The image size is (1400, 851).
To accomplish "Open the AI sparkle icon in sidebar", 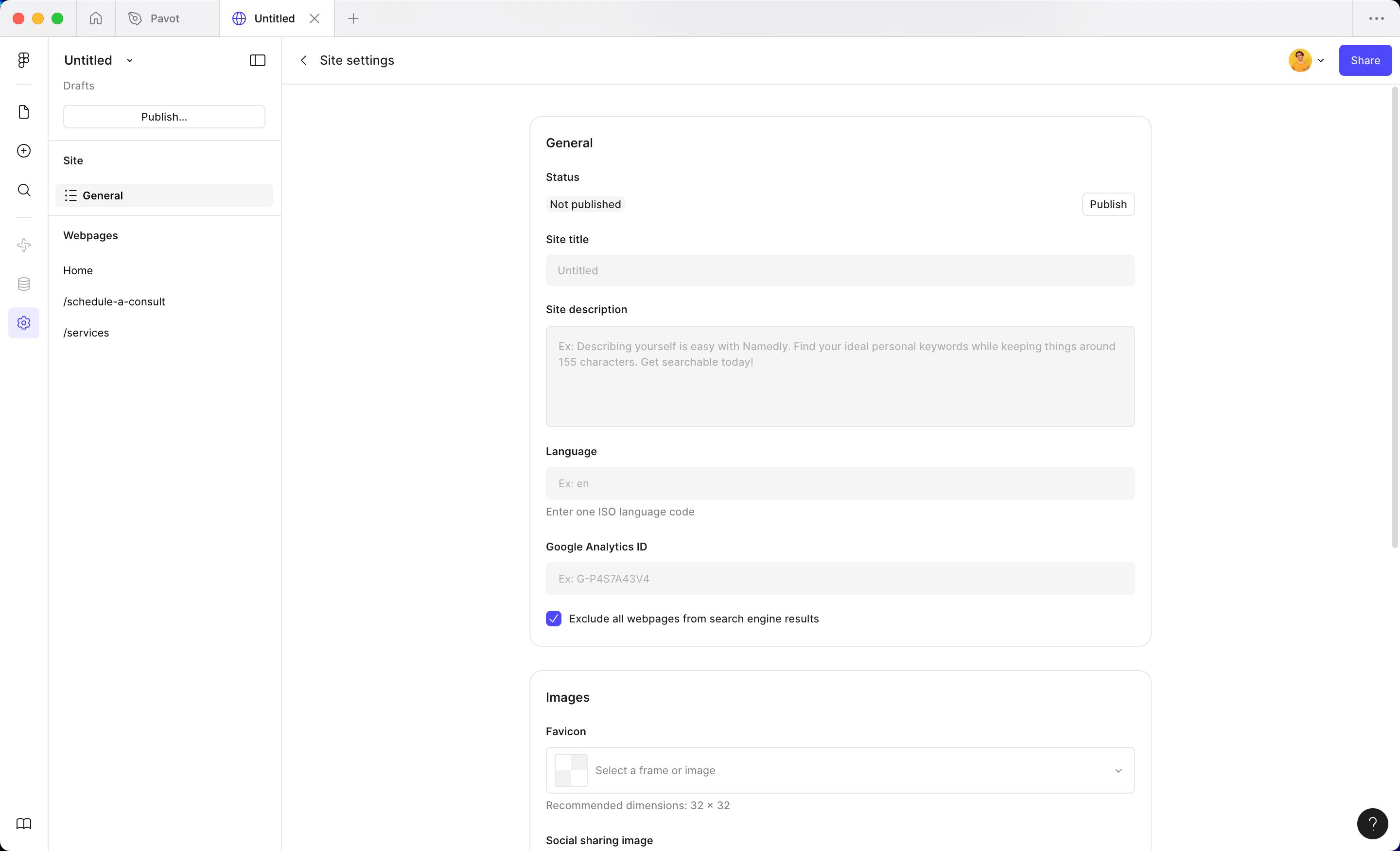I will pyautogui.click(x=23, y=245).
